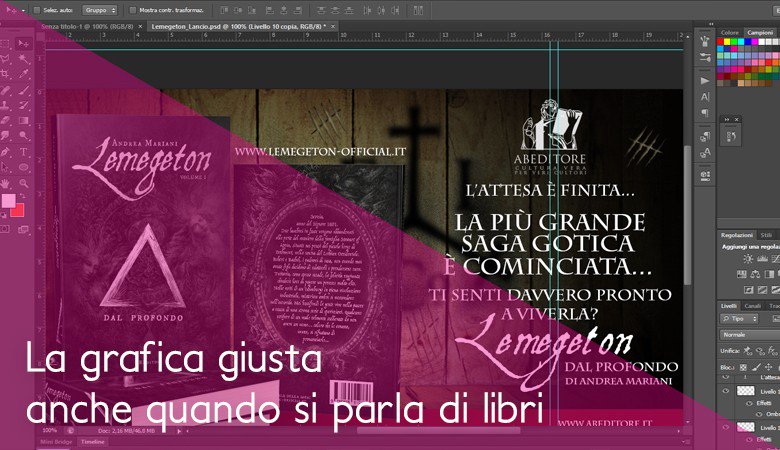The height and width of the screenshot is (450, 780).
Task: Add a Color Balance adjustment
Action: (755, 274)
